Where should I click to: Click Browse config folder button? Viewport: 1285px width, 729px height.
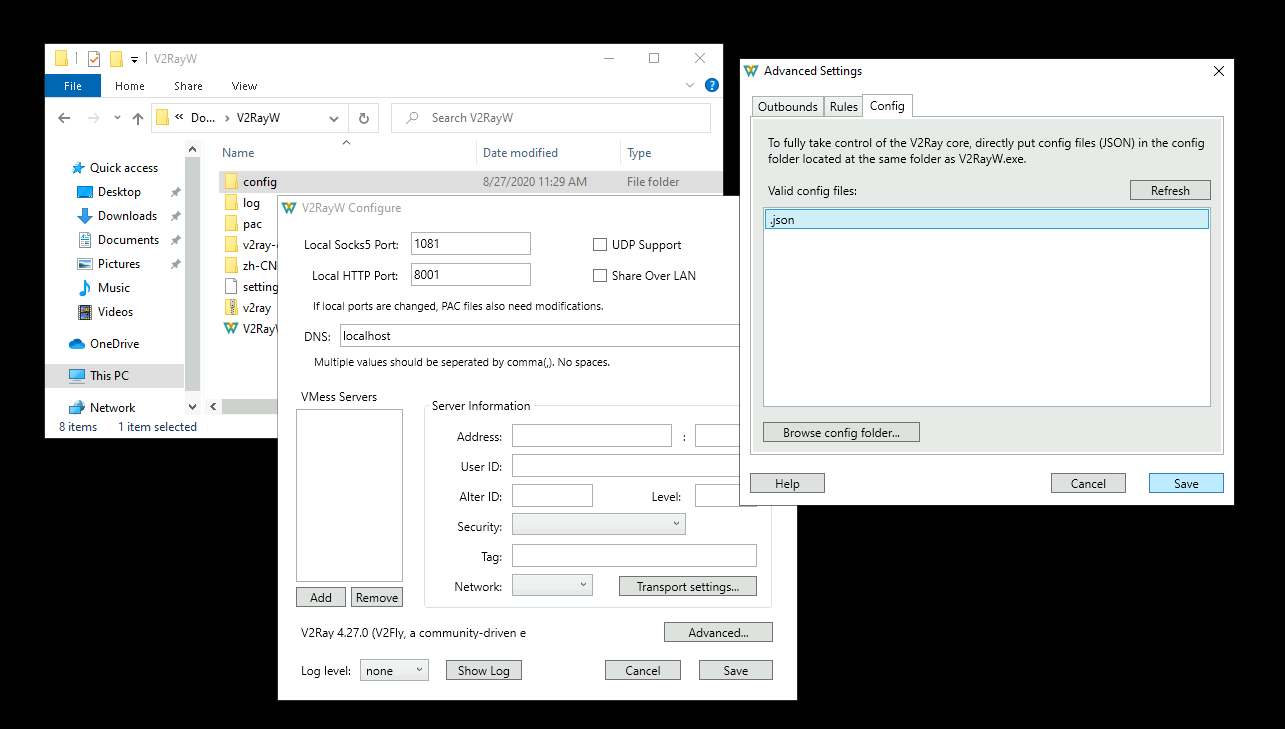click(841, 433)
